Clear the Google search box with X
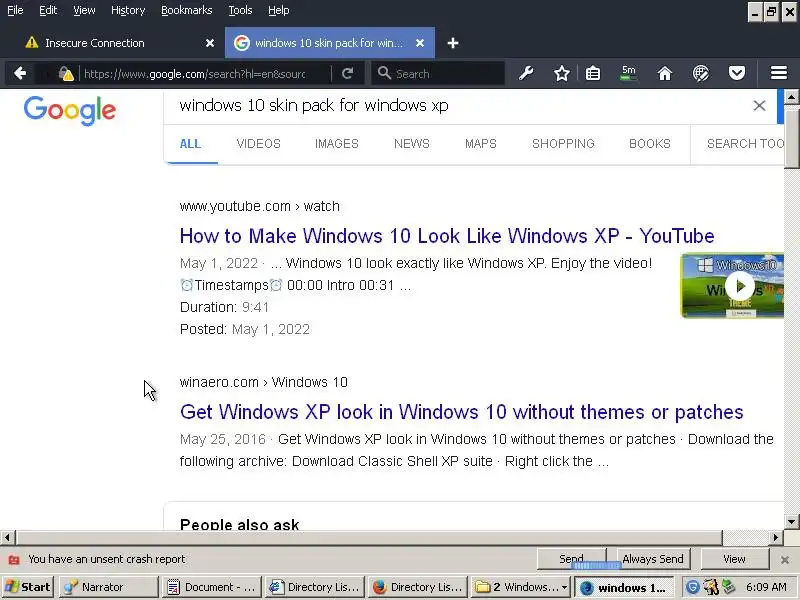 click(x=759, y=106)
